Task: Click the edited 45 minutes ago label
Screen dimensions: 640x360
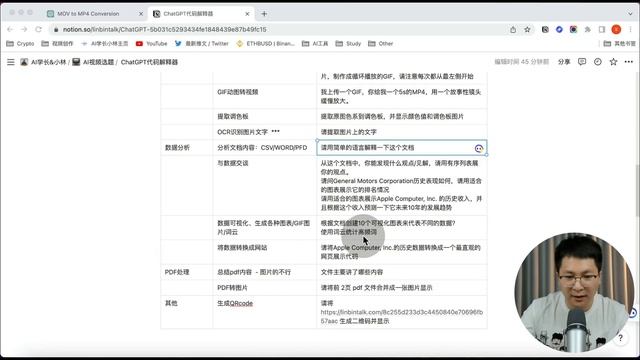Action: [x=522, y=62]
